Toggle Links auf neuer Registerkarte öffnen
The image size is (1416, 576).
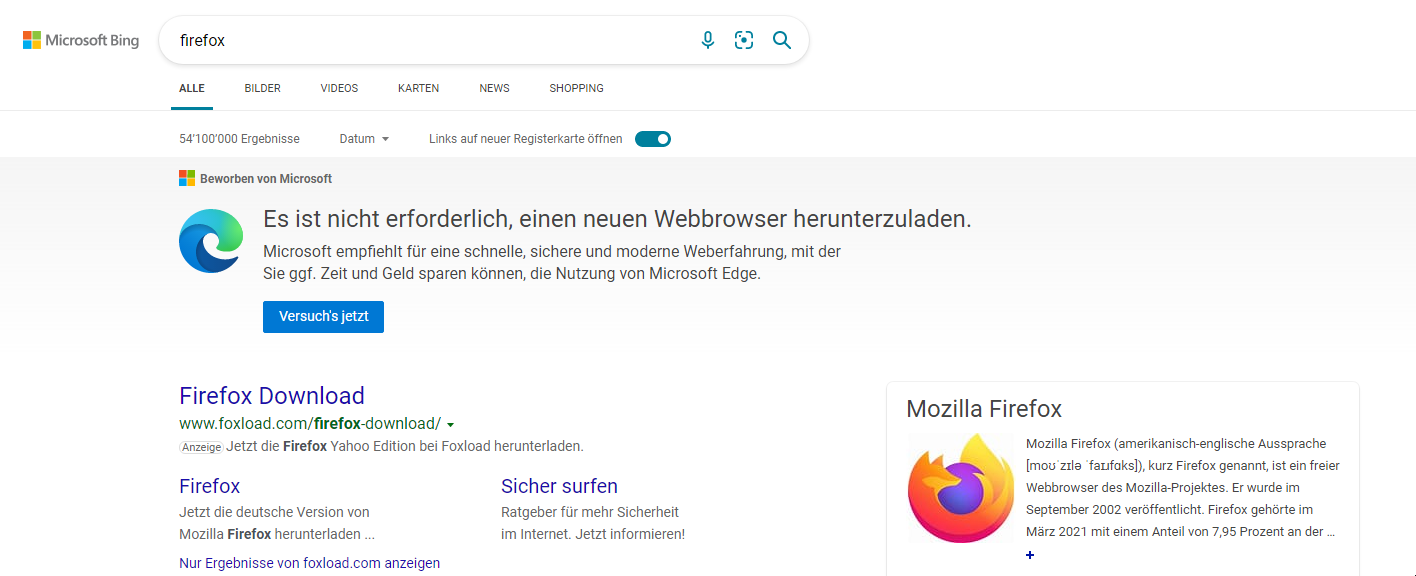click(x=653, y=139)
